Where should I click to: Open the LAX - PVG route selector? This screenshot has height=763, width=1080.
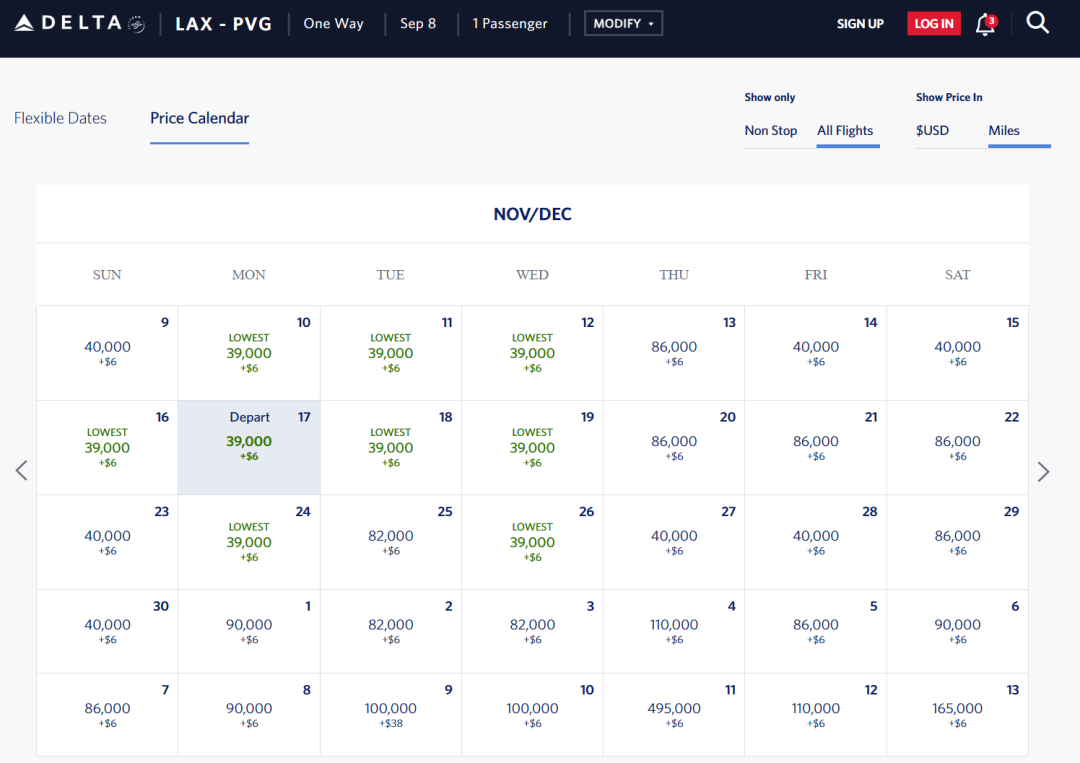tap(223, 23)
